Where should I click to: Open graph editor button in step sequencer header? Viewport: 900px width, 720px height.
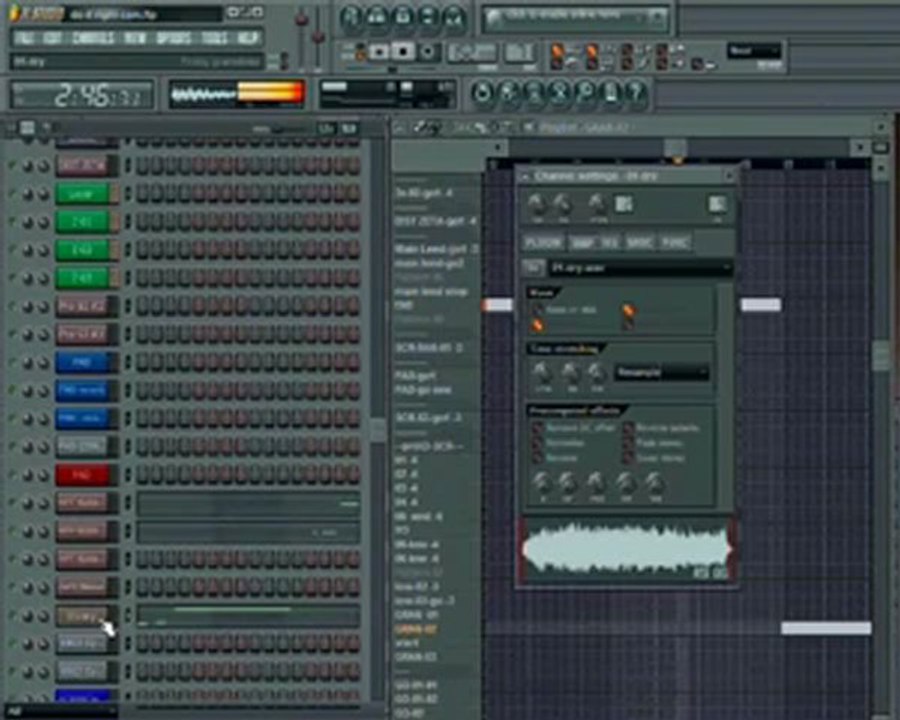326,129
